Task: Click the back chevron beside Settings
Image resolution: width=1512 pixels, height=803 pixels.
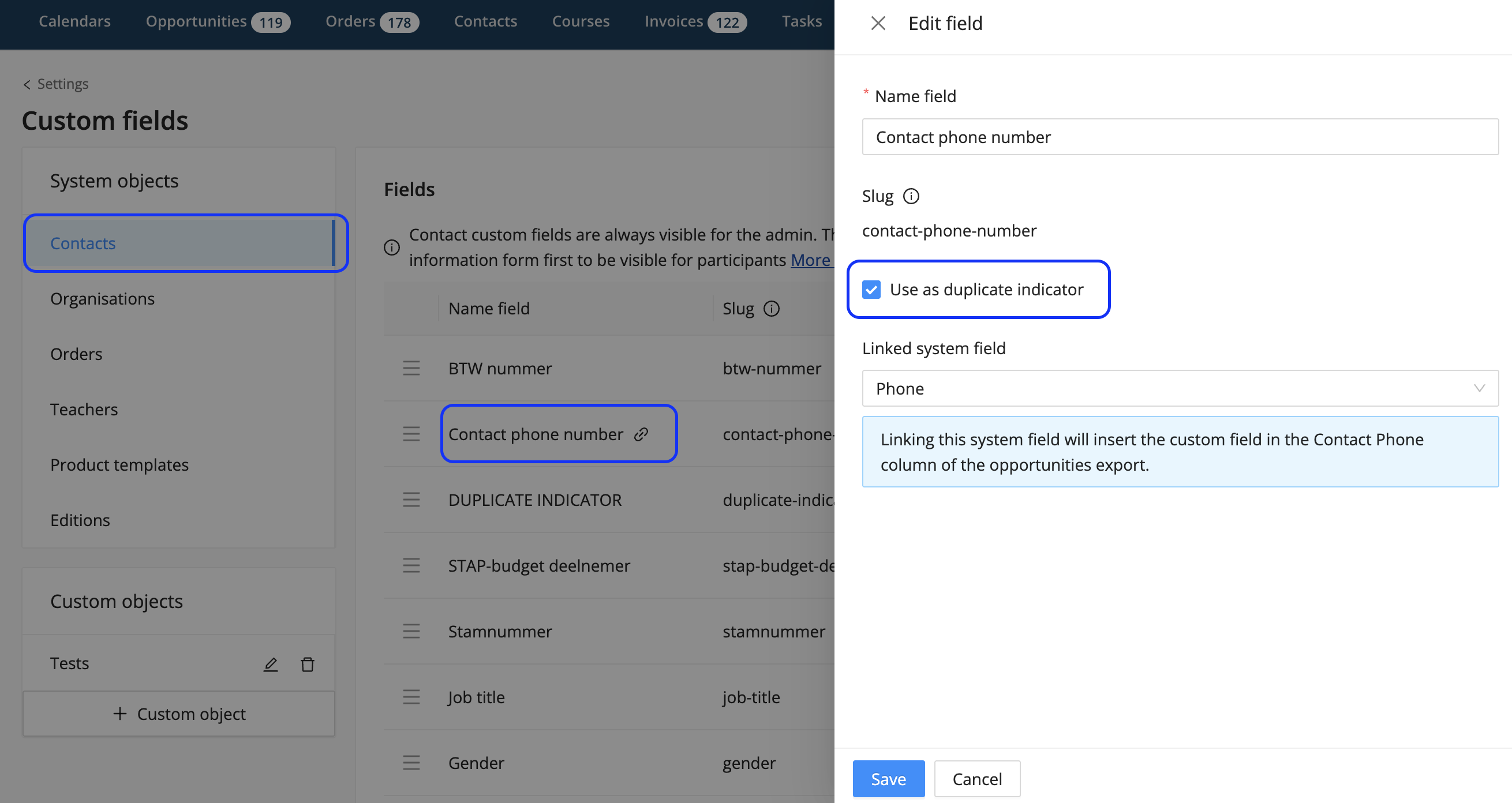Action: [27, 84]
